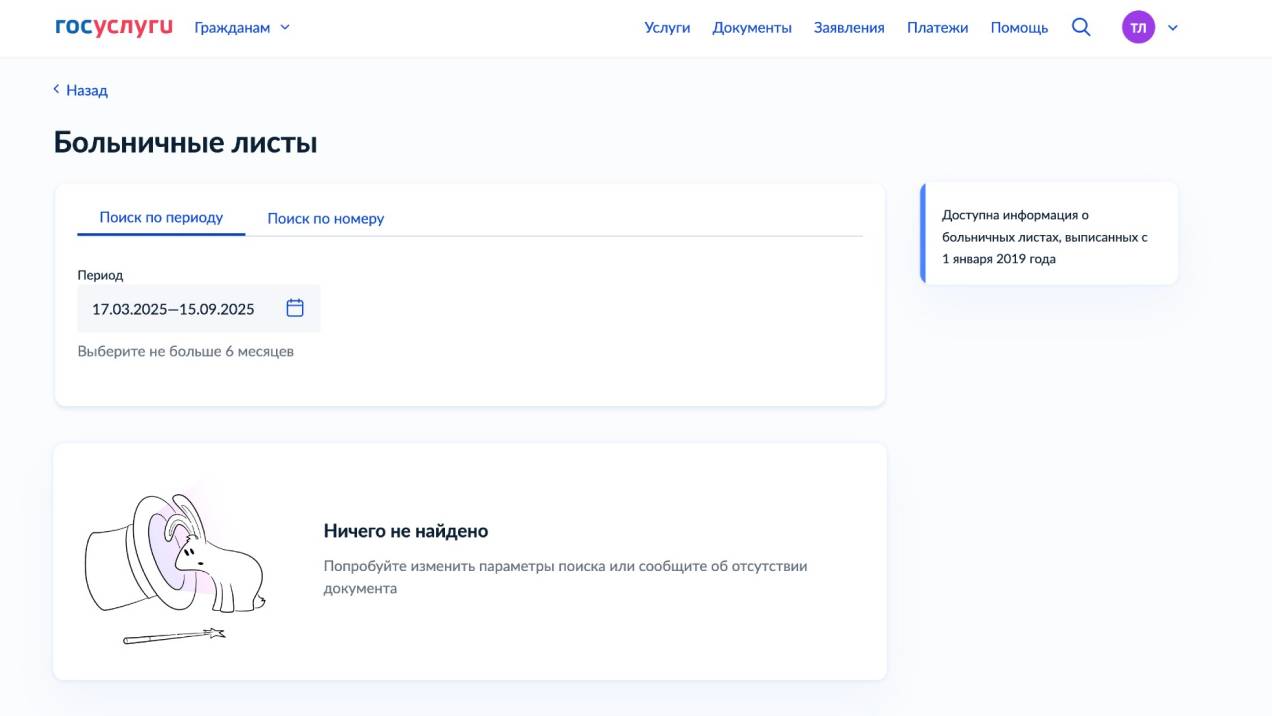
Task: Open the calendar icon in Период field
Action: click(x=295, y=308)
